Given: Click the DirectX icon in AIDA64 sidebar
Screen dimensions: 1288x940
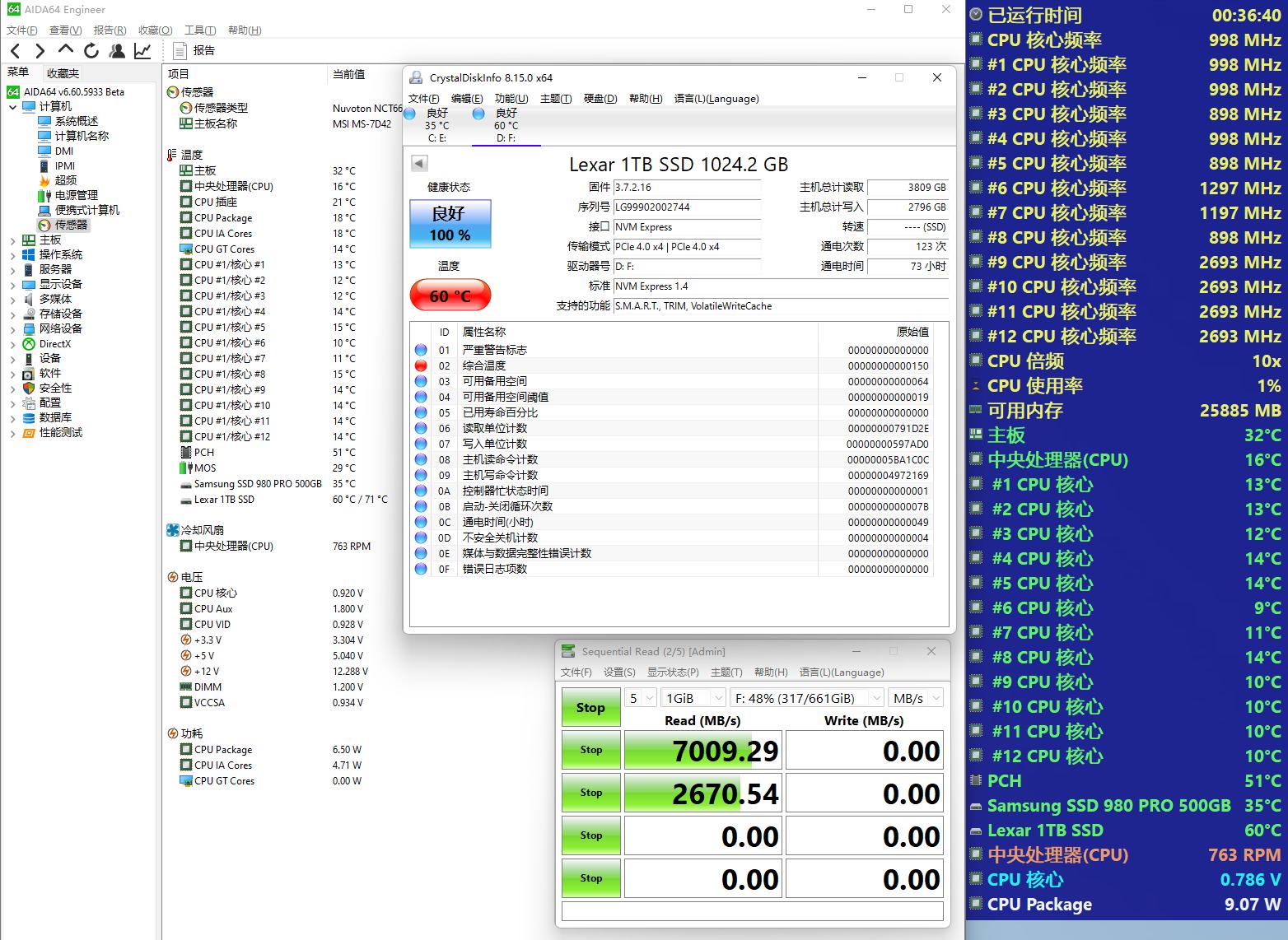Looking at the screenshot, I should coord(28,343).
